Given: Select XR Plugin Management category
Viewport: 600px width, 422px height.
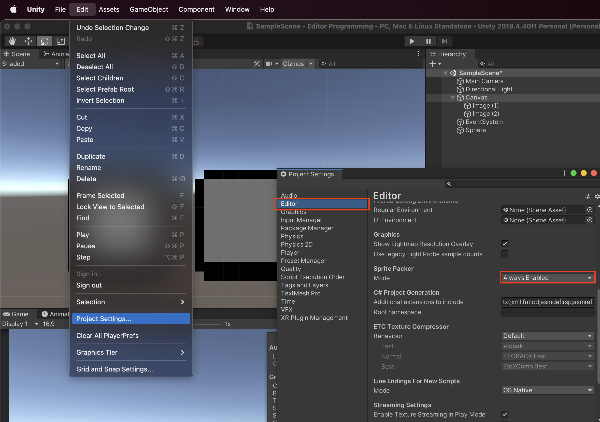Looking at the screenshot, I should click(x=314, y=318).
